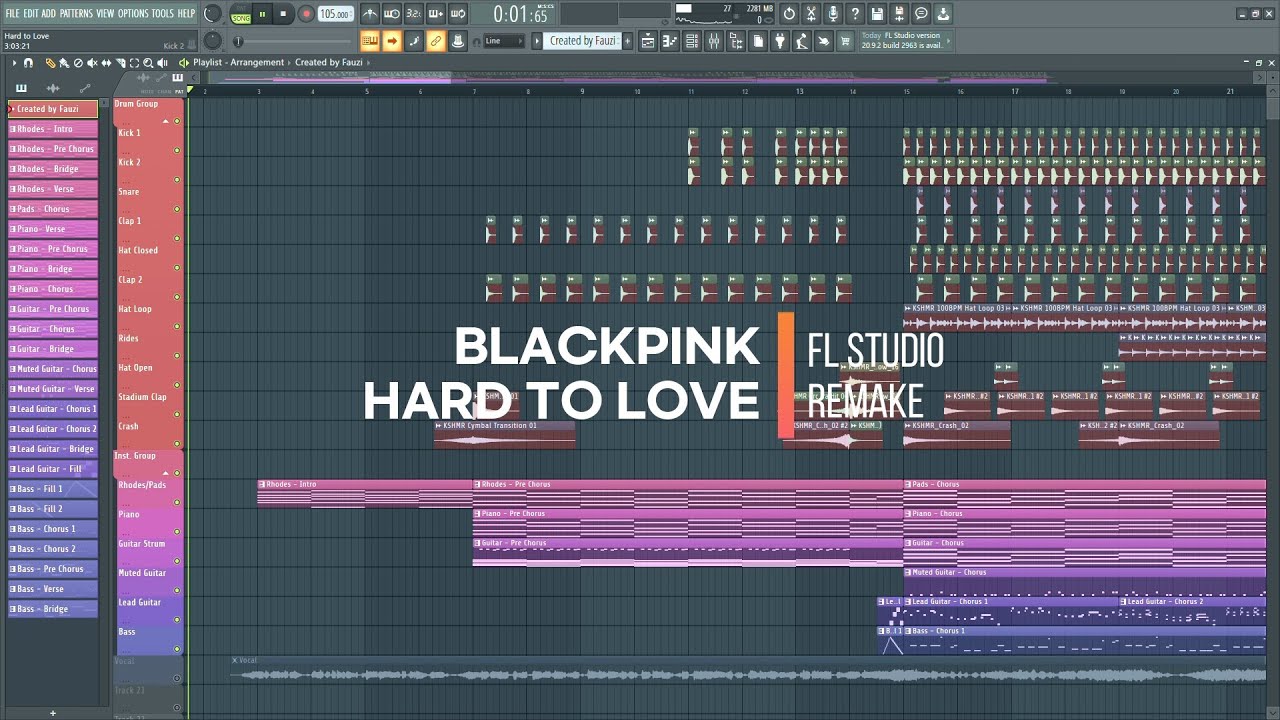
Task: Select the Draw pencil tool in Playlist
Action: (51, 63)
